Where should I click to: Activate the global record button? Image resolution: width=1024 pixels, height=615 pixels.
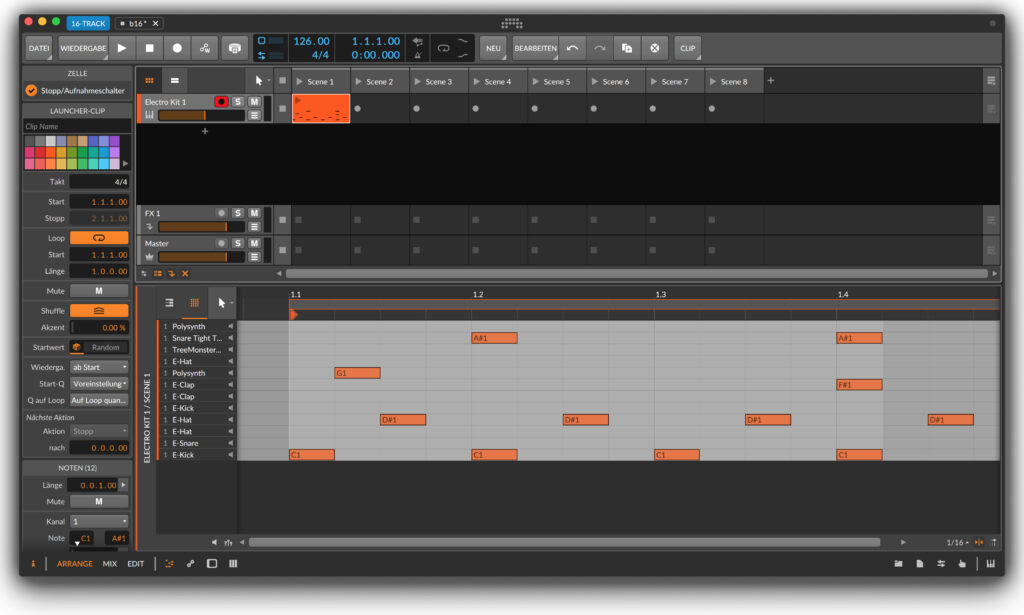click(x=177, y=48)
